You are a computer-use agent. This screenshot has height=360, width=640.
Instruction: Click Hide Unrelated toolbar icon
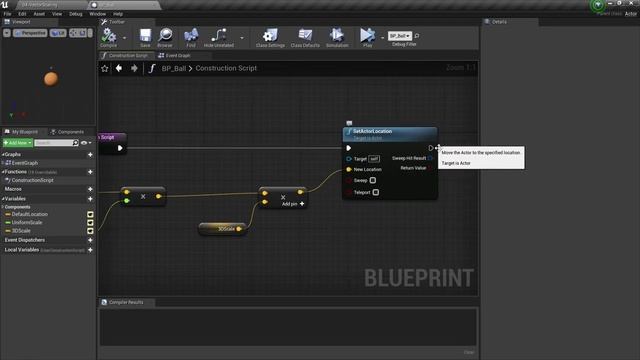218,36
